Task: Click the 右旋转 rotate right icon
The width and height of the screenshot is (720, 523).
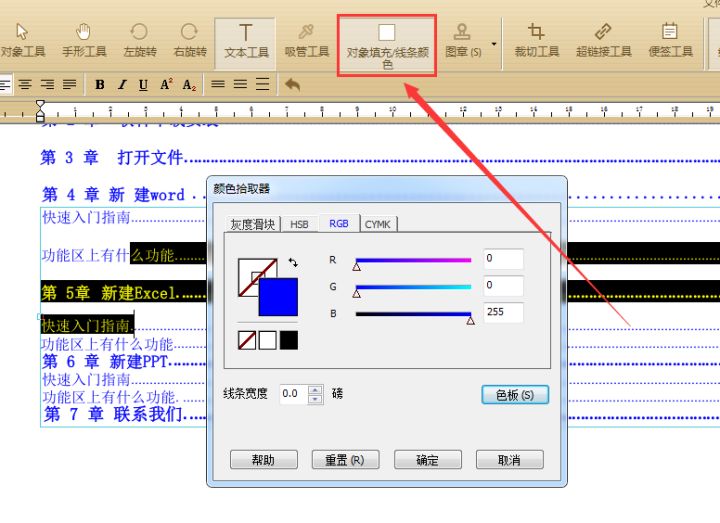Action: pos(189,40)
